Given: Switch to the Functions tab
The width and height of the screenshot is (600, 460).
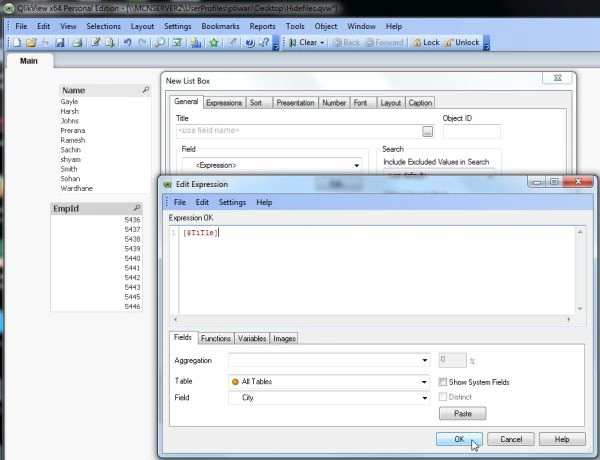Looking at the screenshot, I should (x=216, y=338).
